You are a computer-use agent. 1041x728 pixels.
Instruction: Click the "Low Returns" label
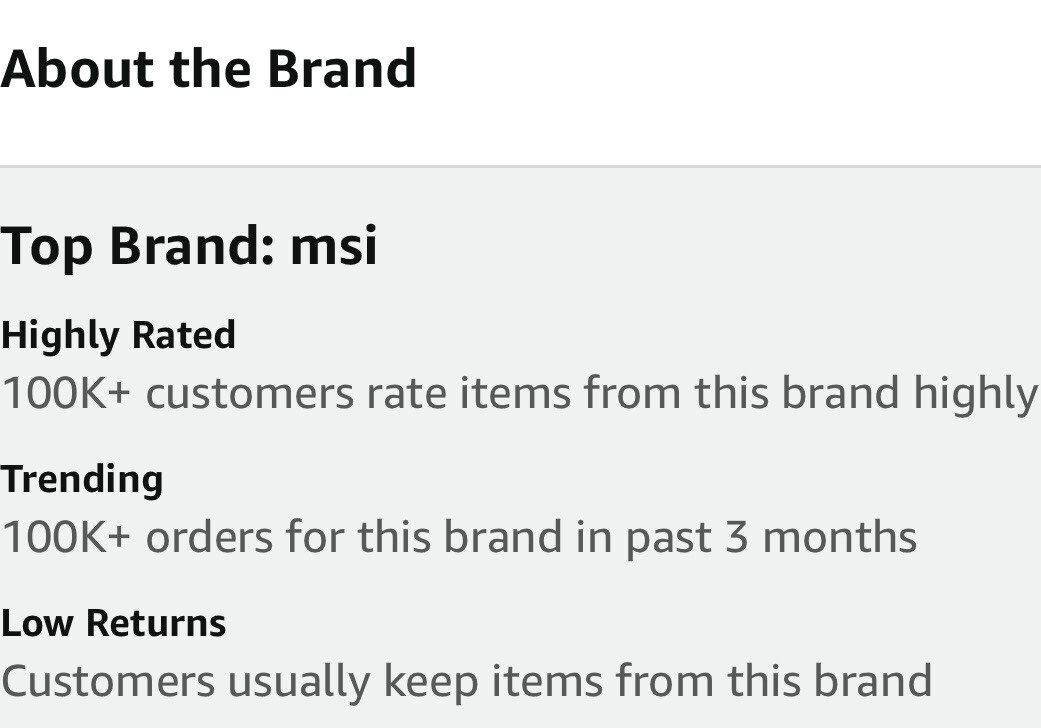pos(114,624)
